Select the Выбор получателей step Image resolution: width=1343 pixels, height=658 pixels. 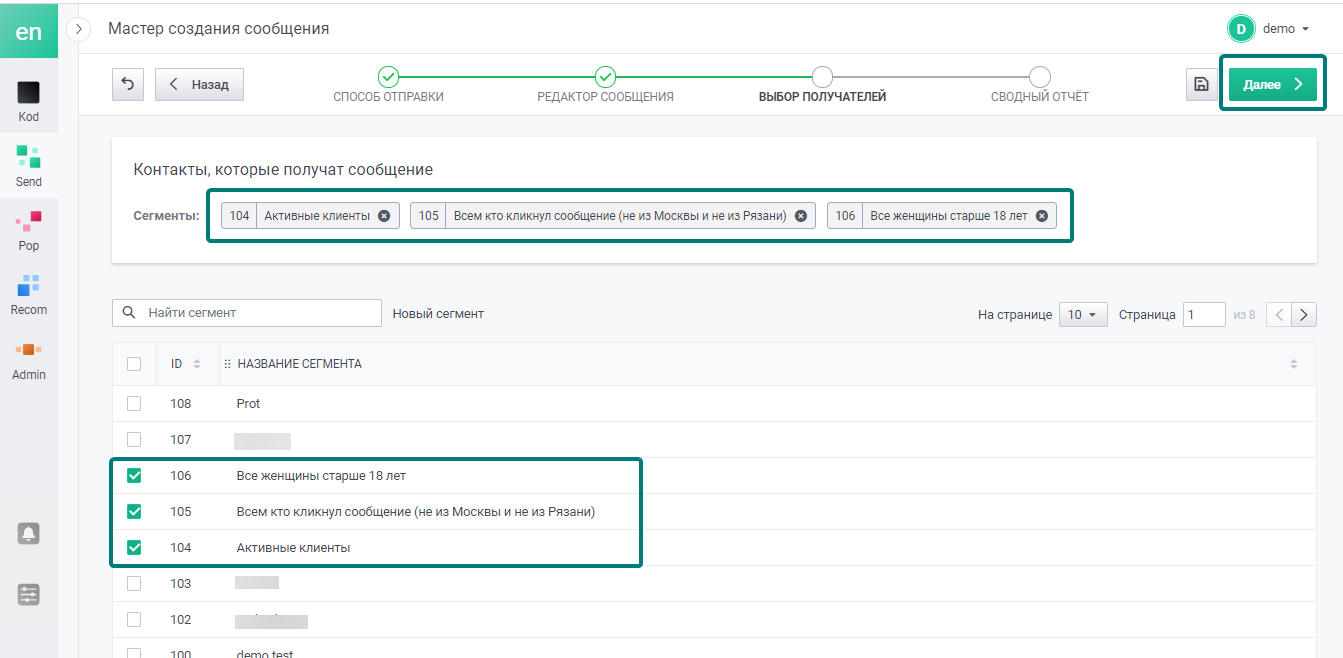822,86
